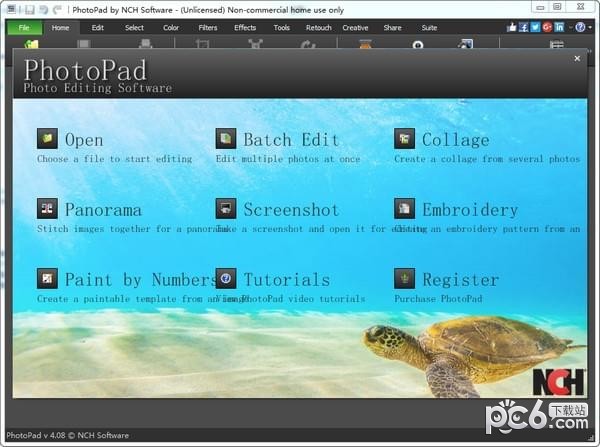This screenshot has width=600, height=447.
Task: Switch to the Effects tab
Action: point(245,28)
